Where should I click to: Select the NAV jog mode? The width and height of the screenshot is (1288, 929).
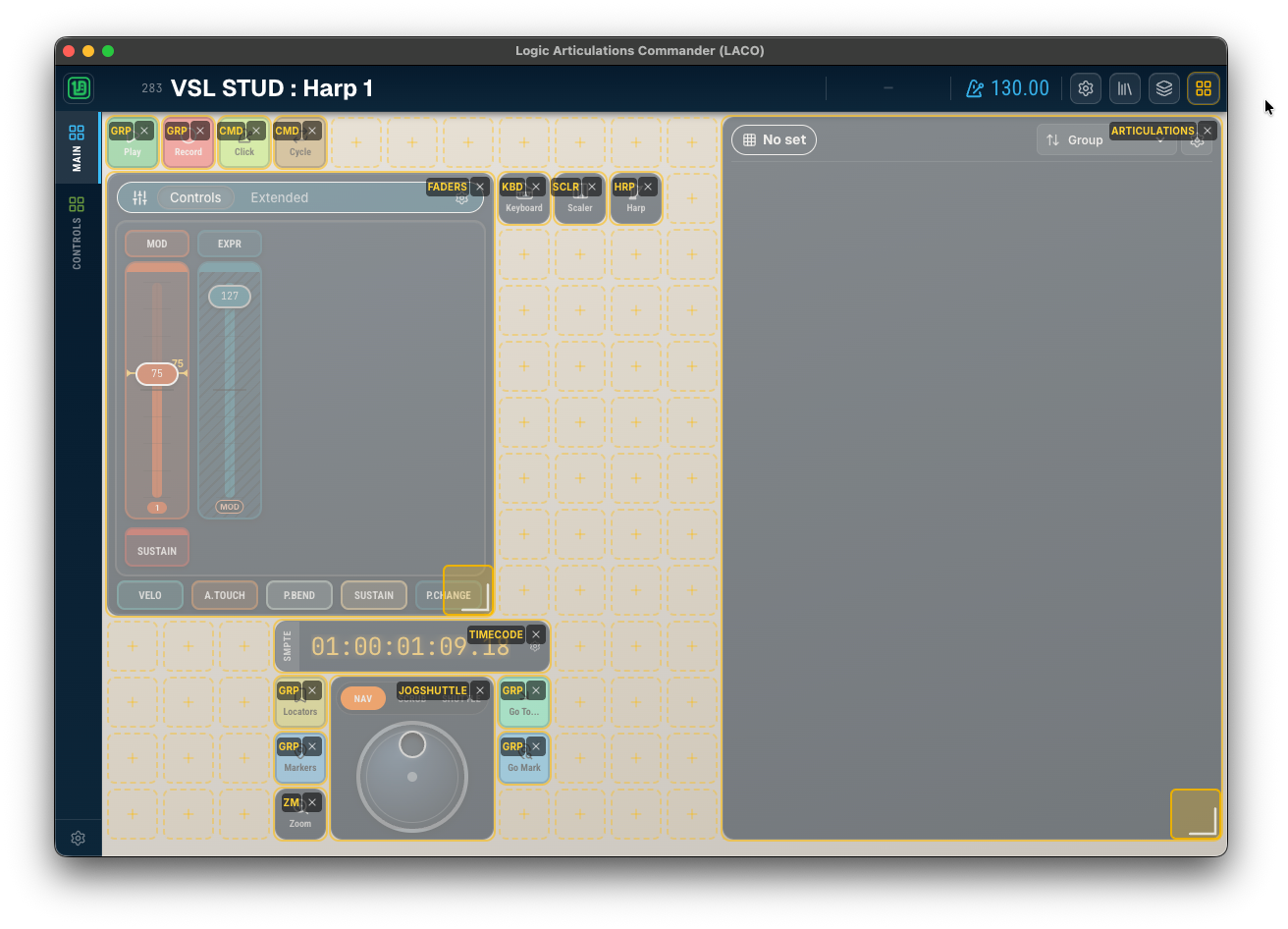(363, 698)
